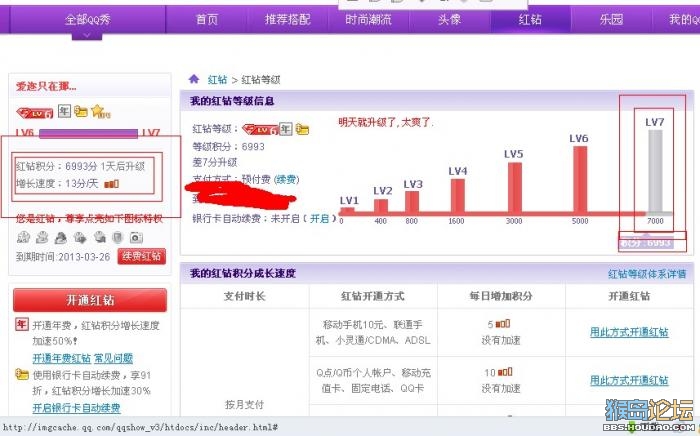This screenshot has height=436, width=700.
Task: Click the 爱迩只在那... username text
Action: click(x=46, y=86)
